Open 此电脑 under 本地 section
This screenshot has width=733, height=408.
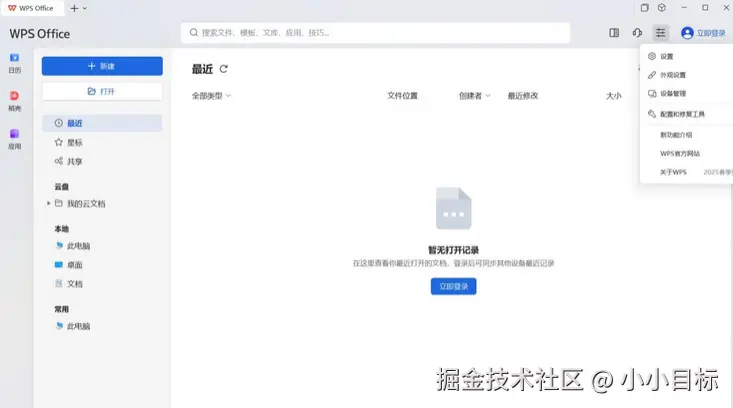[x=72, y=246]
